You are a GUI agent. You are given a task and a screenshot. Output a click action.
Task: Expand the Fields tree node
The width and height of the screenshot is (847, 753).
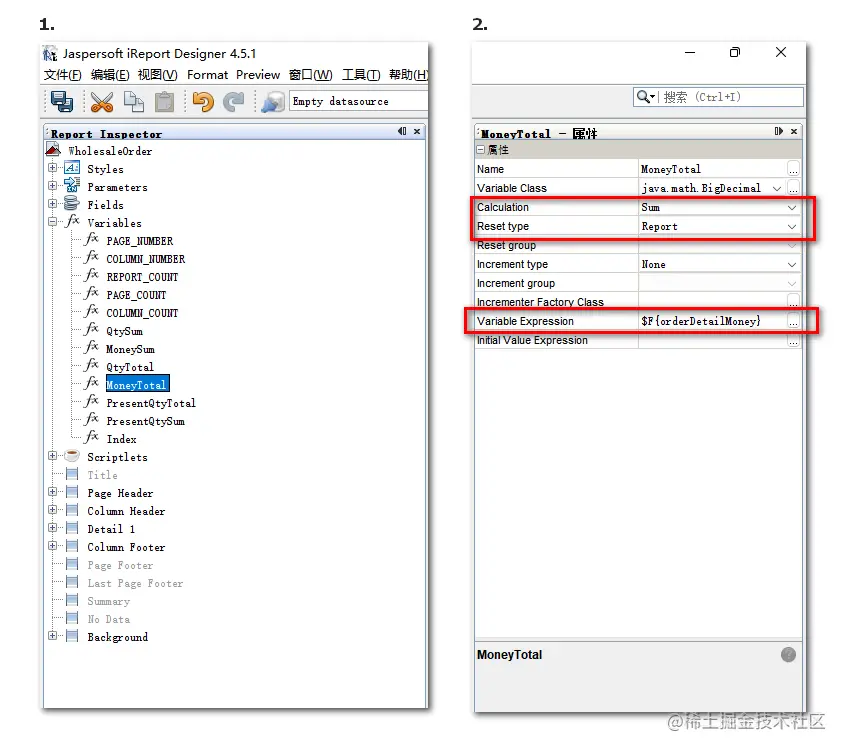tap(52, 204)
